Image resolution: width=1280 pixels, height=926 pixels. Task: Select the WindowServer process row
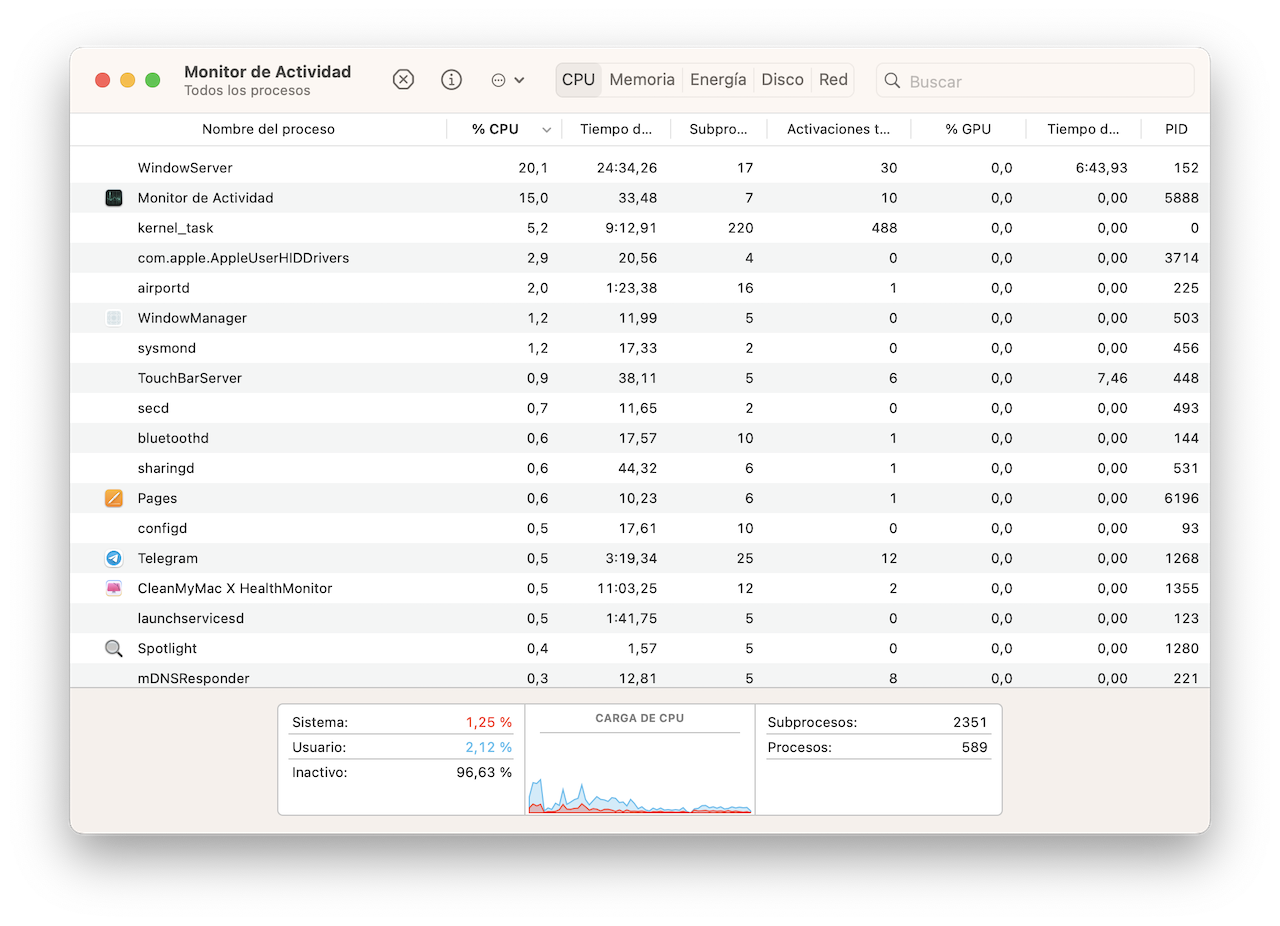pyautogui.click(x=640, y=168)
